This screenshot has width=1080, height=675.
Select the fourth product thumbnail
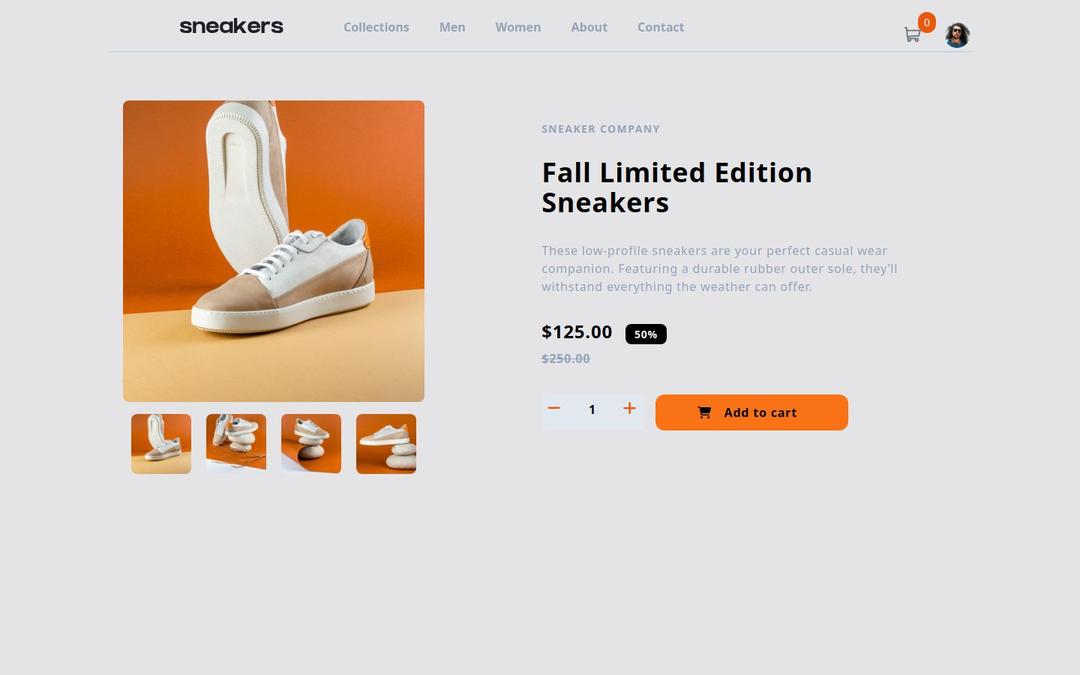pyautogui.click(x=386, y=444)
